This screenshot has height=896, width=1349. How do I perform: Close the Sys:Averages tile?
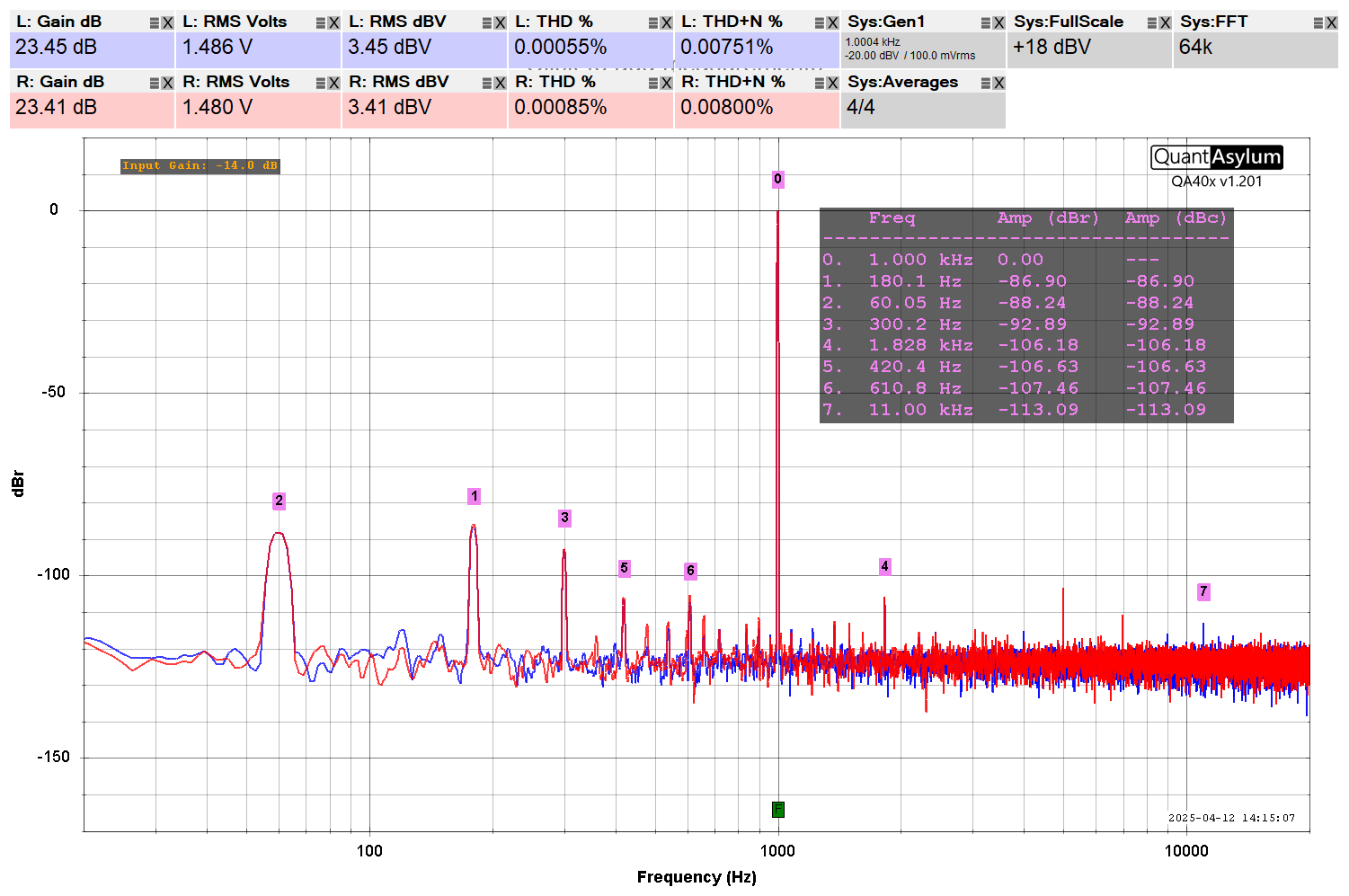coord(998,84)
